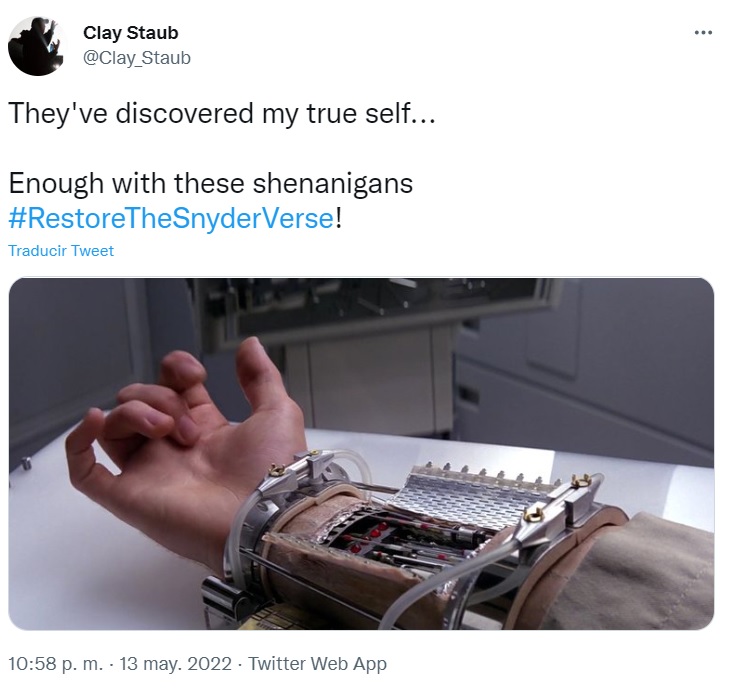Open the Clay Staub display name
734x692 pixels.
[x=131, y=33]
